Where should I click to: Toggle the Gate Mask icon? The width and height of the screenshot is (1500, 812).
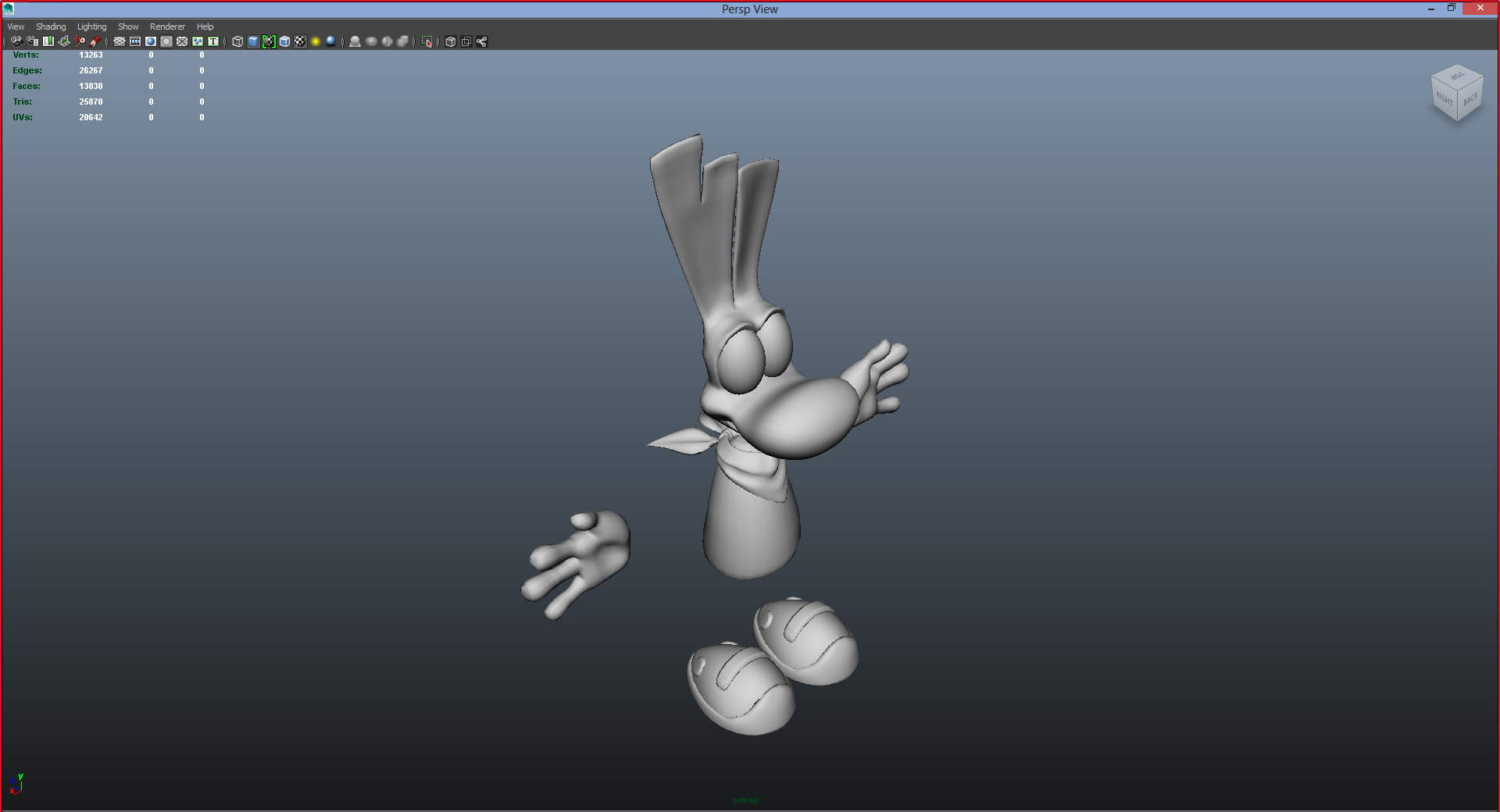(166, 41)
